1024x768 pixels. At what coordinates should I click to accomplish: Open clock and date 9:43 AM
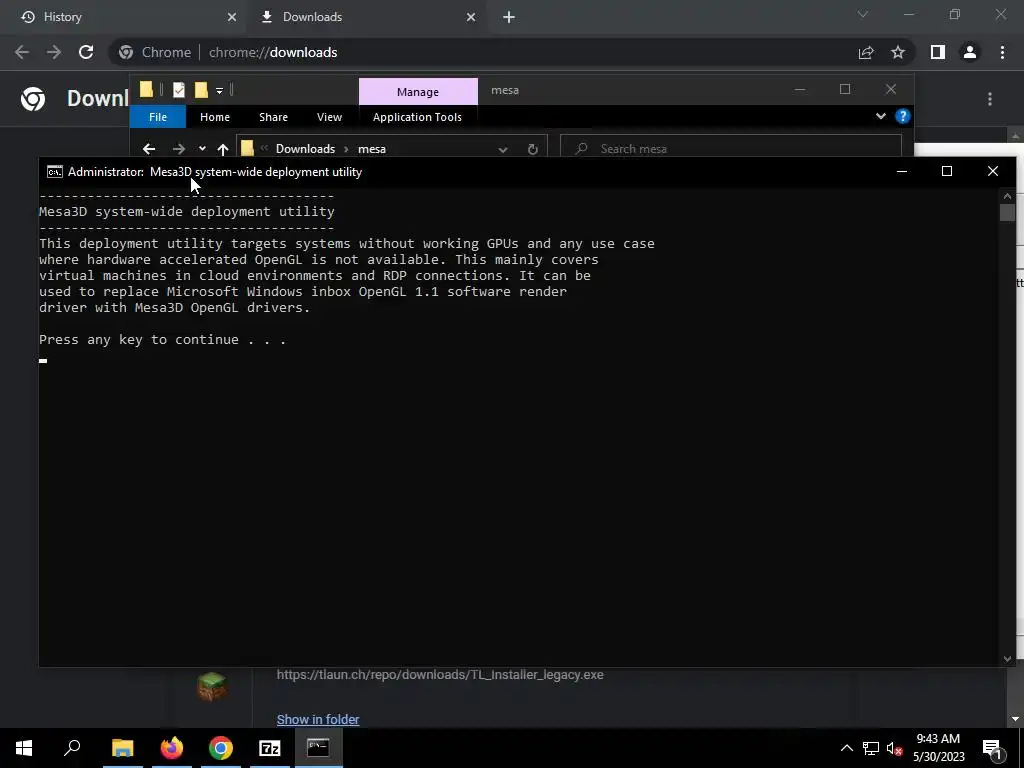pyautogui.click(x=938, y=748)
